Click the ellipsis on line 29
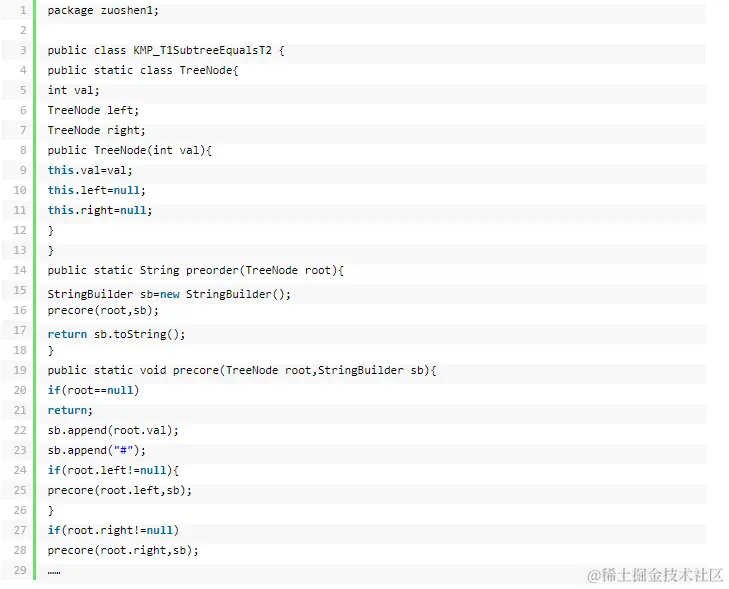 click(x=54, y=572)
